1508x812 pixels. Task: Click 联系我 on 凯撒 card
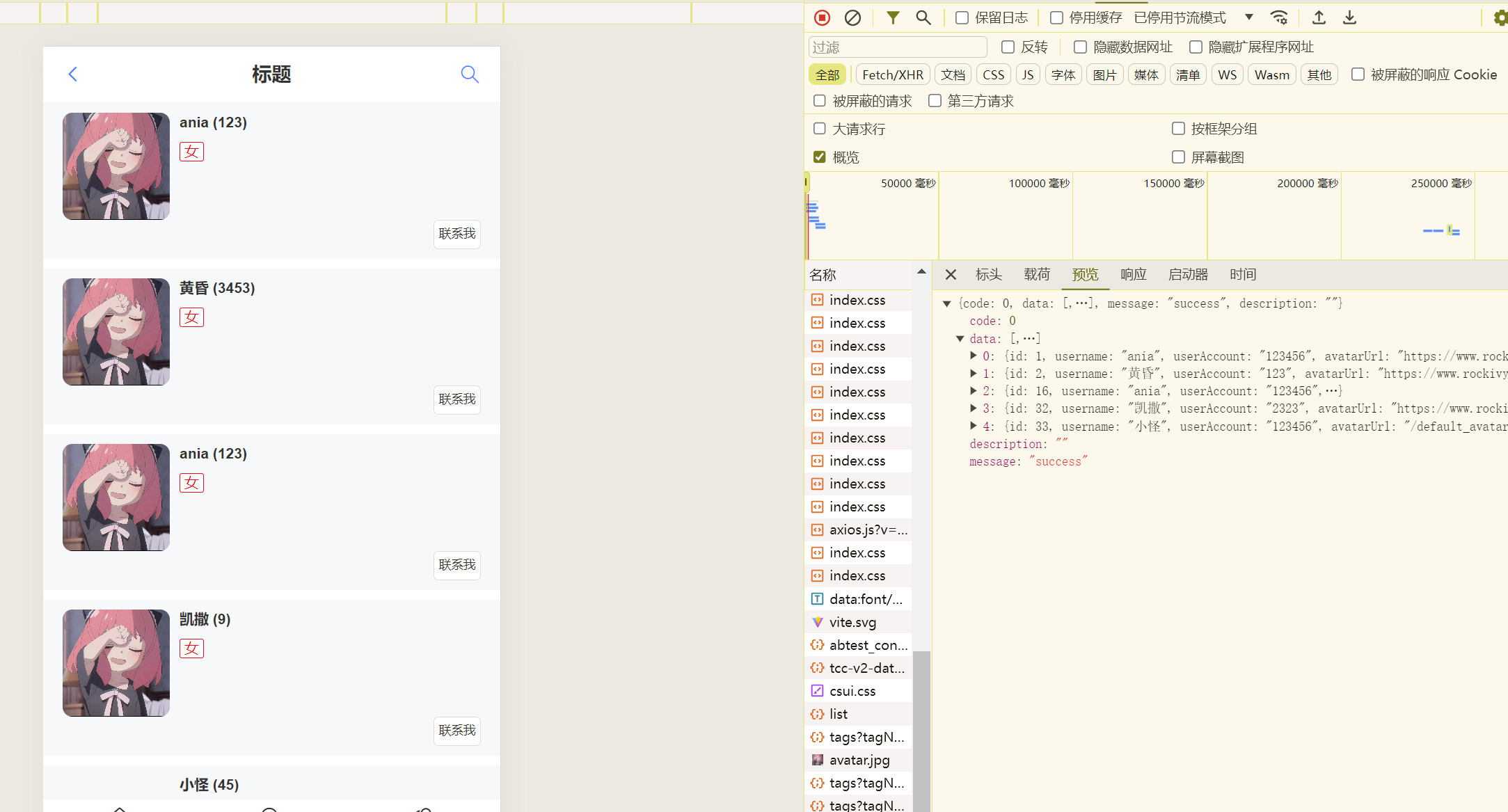click(457, 731)
